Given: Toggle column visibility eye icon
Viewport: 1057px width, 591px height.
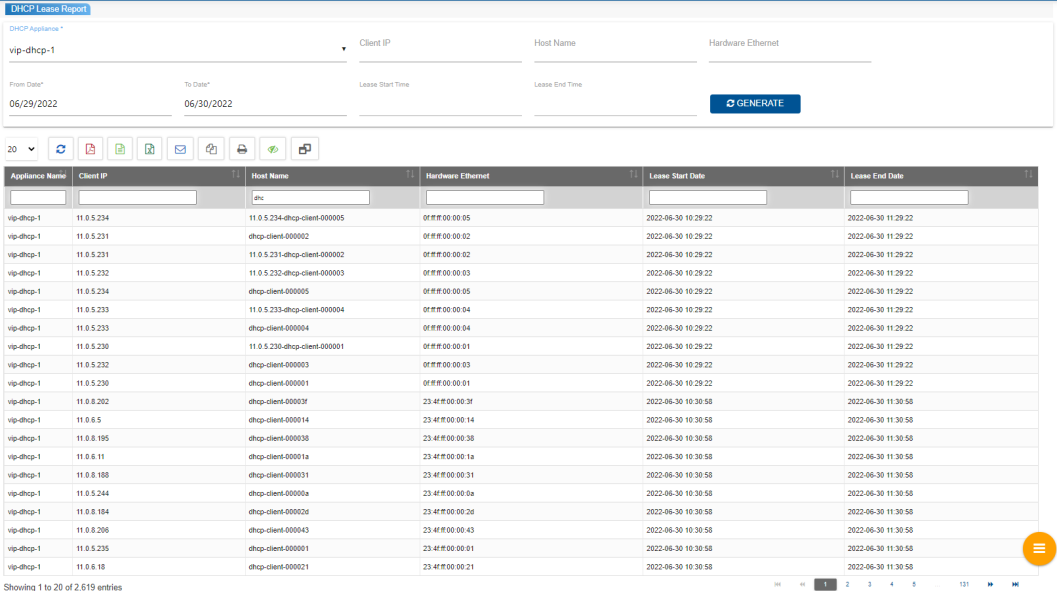Looking at the screenshot, I should 273,149.
